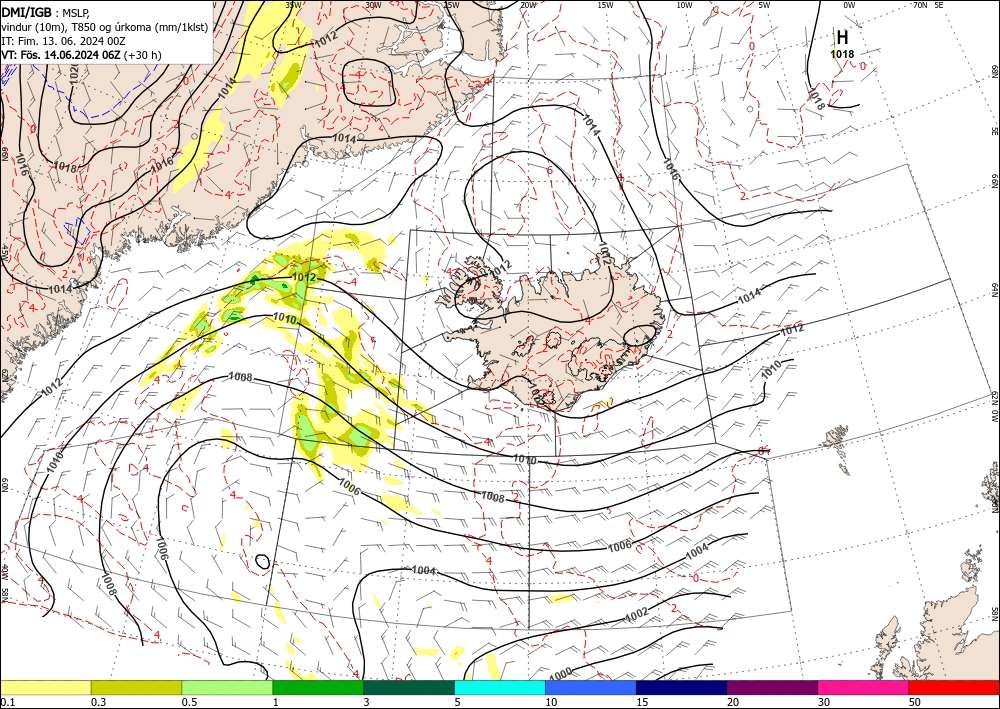Click the red 50 mm legend swatch
This screenshot has height=709, width=1000.
(954, 687)
